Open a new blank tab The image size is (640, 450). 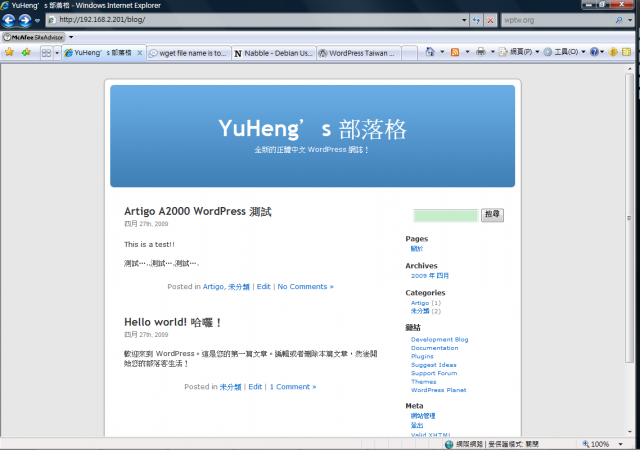(409, 53)
